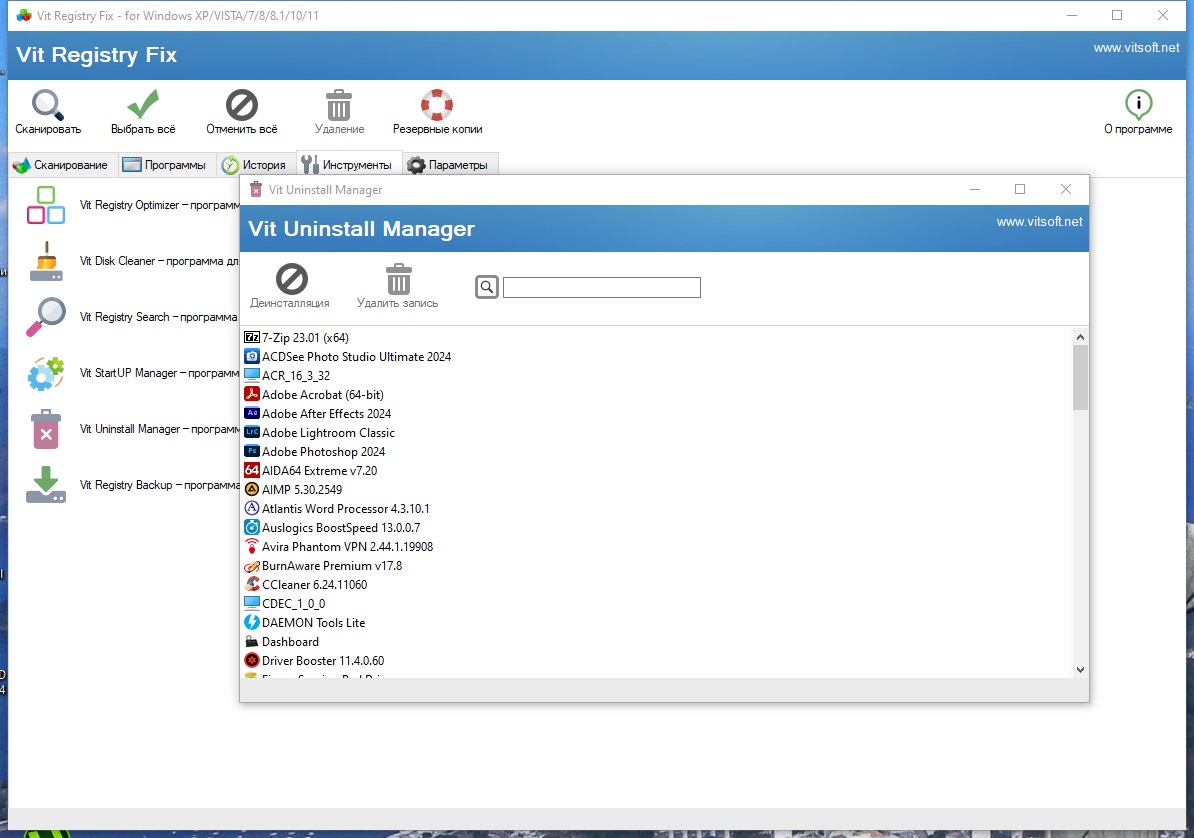Open Резервные копии lifebuoy icon

(x=437, y=105)
